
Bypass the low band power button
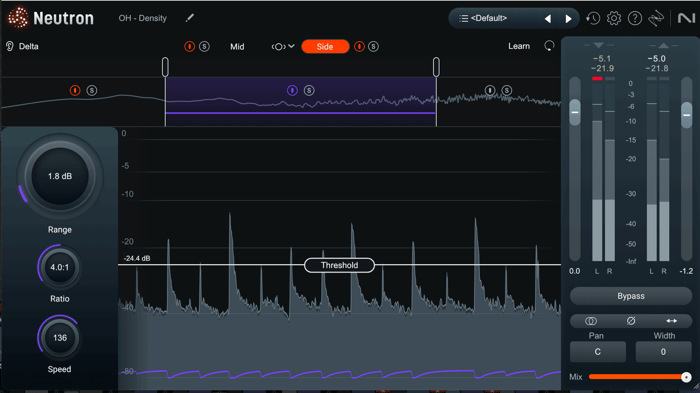75,90
